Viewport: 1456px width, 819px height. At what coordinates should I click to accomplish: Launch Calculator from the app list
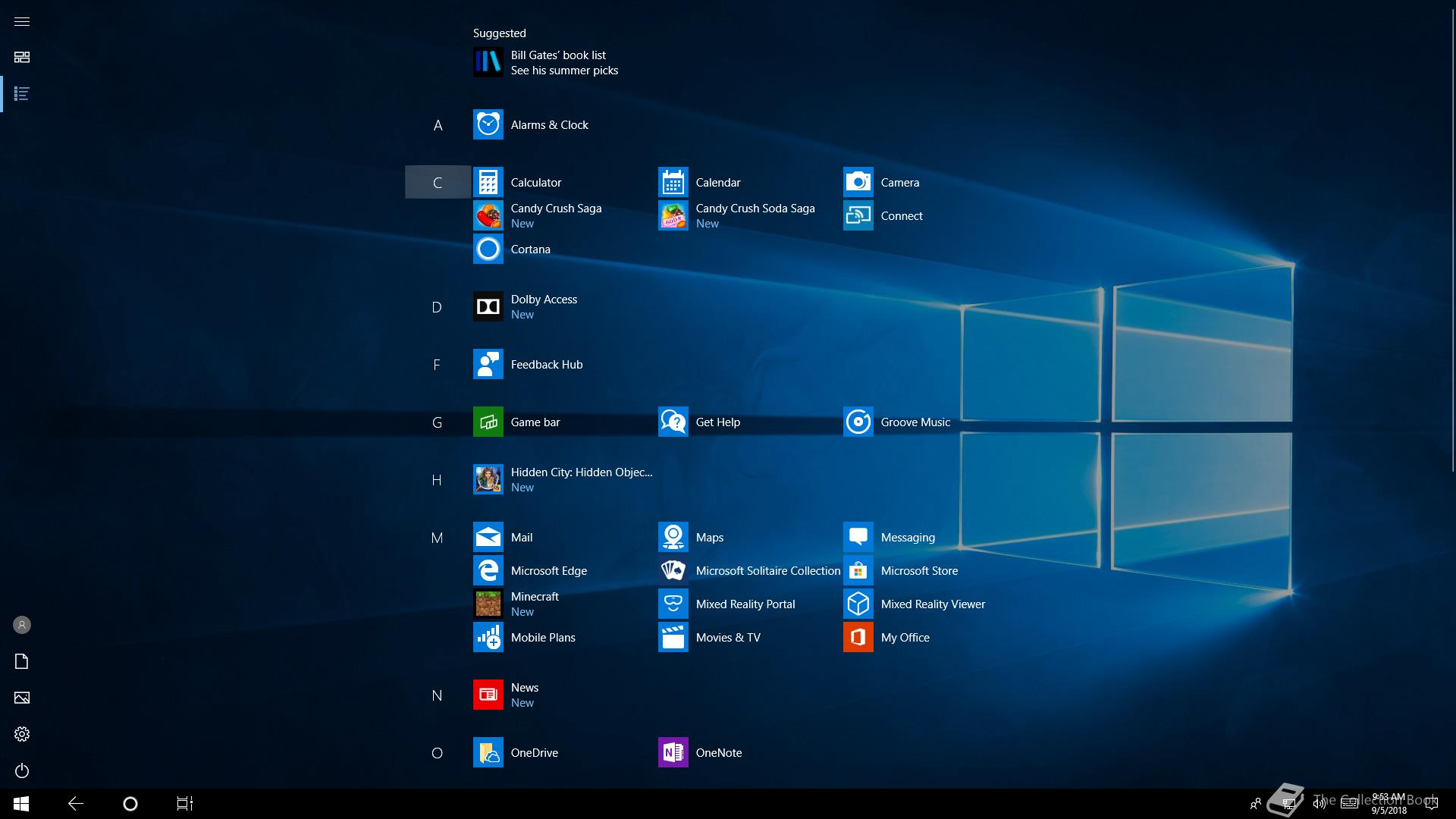click(488, 182)
